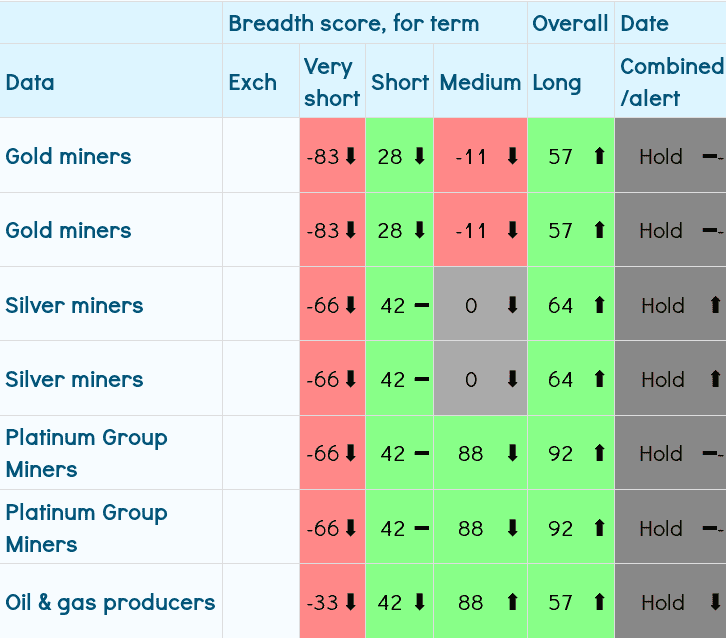The image size is (726, 638).
Task: Click down arrow beside 28 in second Gold miners row
Action: (419, 230)
